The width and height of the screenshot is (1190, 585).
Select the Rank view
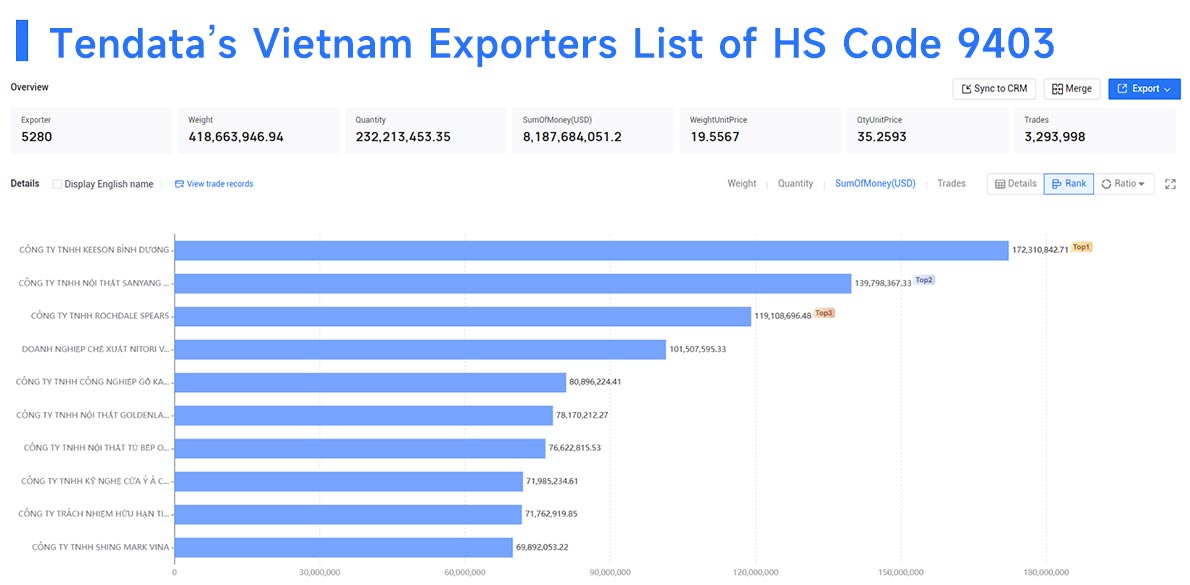(x=1069, y=184)
